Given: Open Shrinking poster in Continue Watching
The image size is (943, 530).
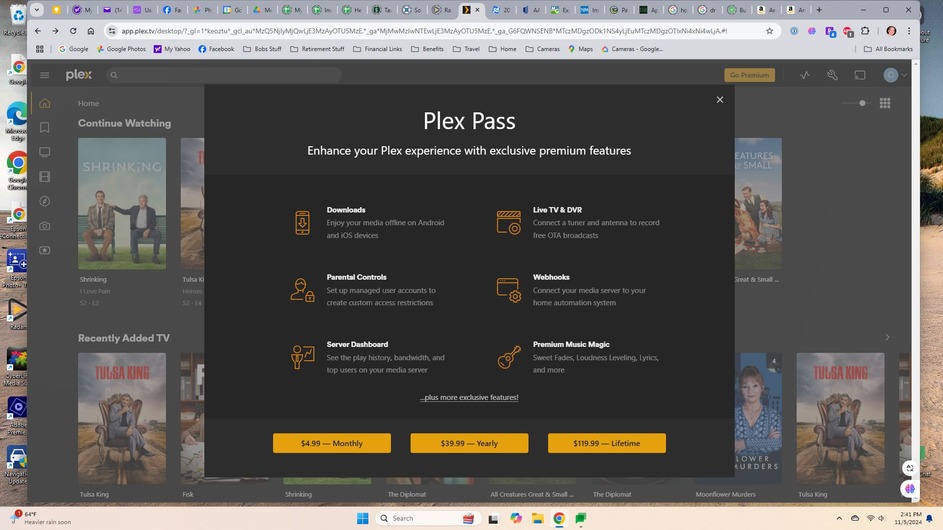Looking at the screenshot, I should pos(122,204).
